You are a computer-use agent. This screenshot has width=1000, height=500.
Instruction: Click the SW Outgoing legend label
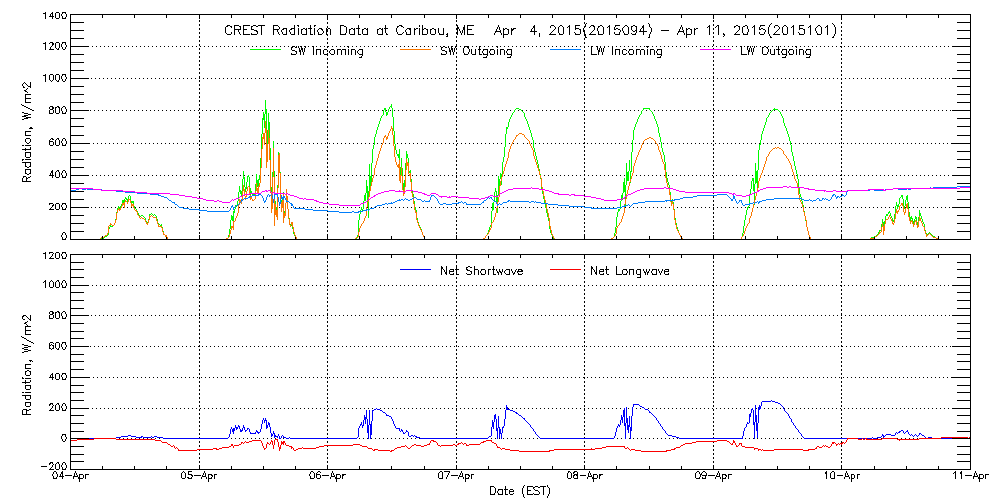(x=476, y=51)
